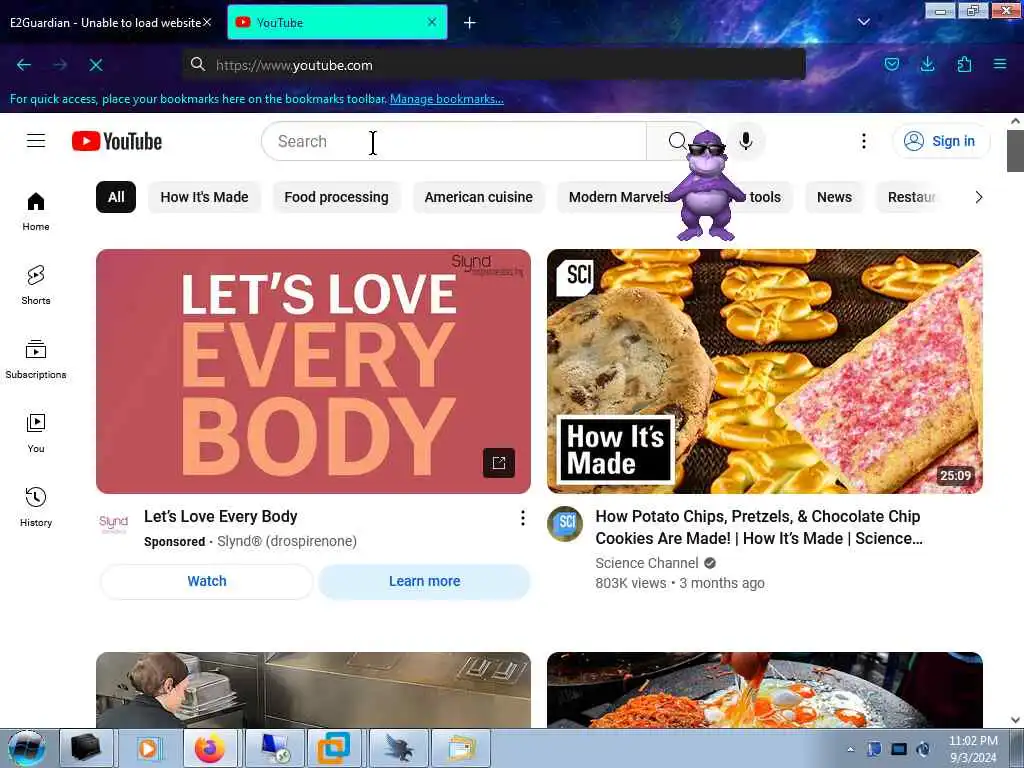Viewport: 1024px width, 768px height.
Task: Close the YouTube tab
Action: click(x=432, y=22)
